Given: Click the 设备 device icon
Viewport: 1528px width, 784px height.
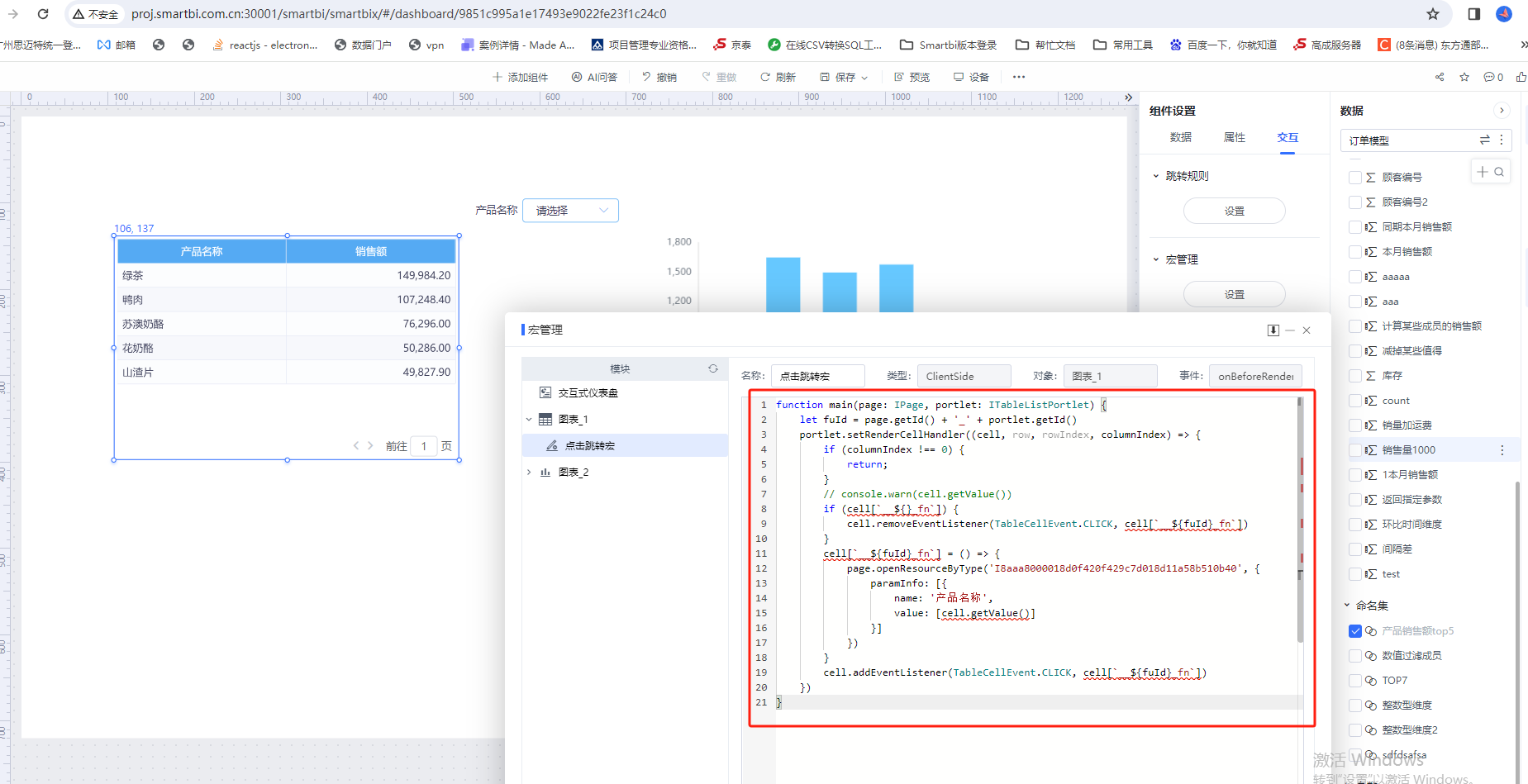Looking at the screenshot, I should (959, 77).
